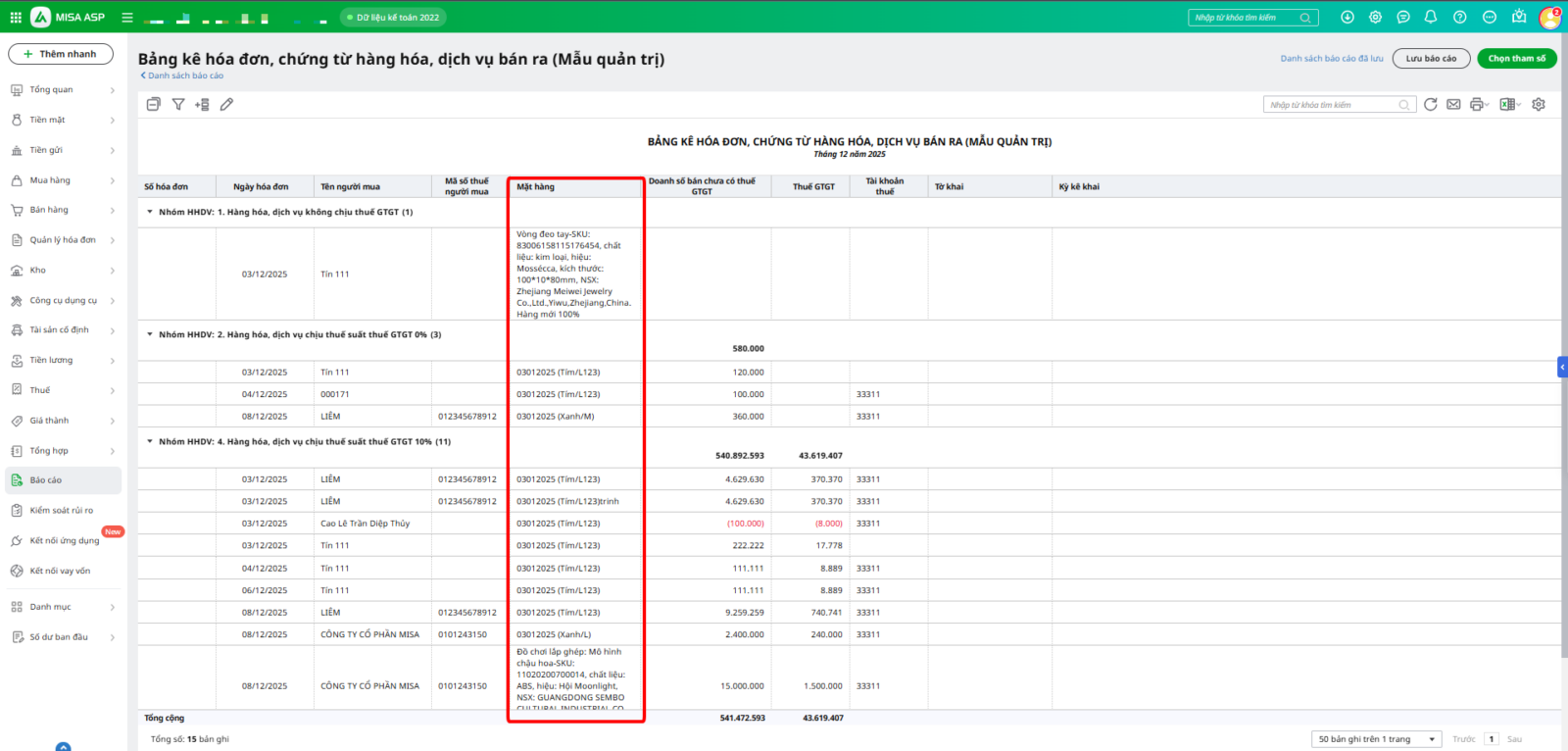Refresh the report data
Screen dimensions: 1568x751
(x=1431, y=104)
